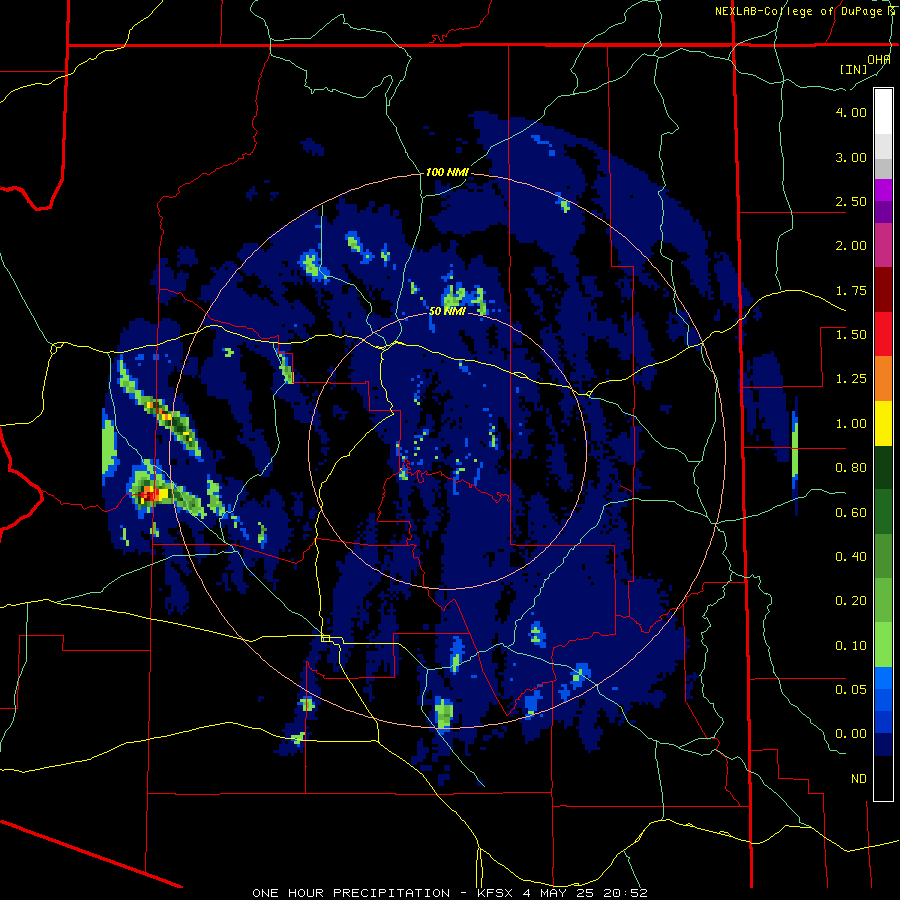Click the ONE HOUR PRECIPITATION footer text

pyautogui.click(x=351, y=893)
